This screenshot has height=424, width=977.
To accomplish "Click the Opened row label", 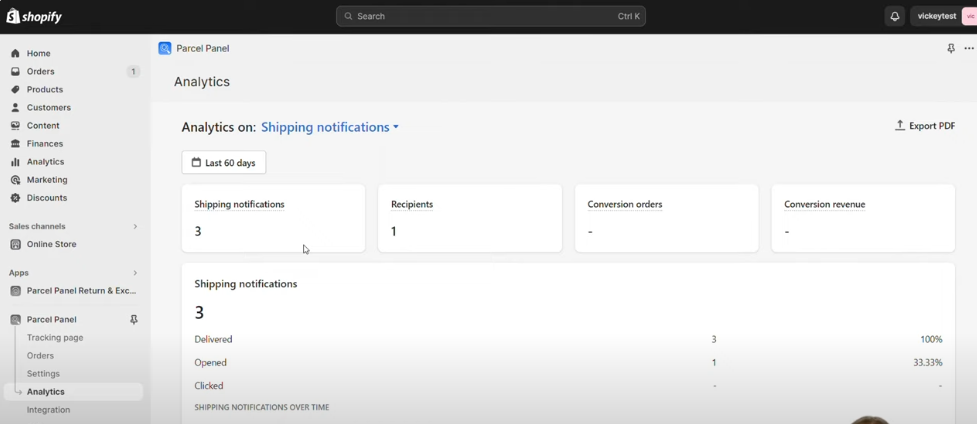I will point(211,363).
